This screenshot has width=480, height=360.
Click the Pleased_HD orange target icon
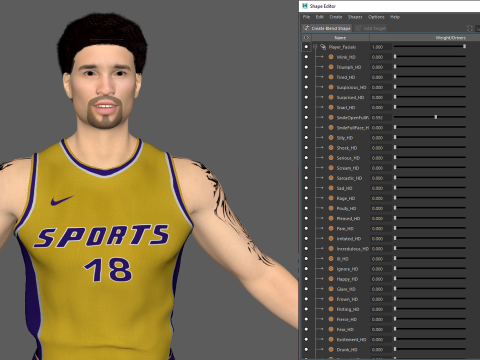point(331,218)
